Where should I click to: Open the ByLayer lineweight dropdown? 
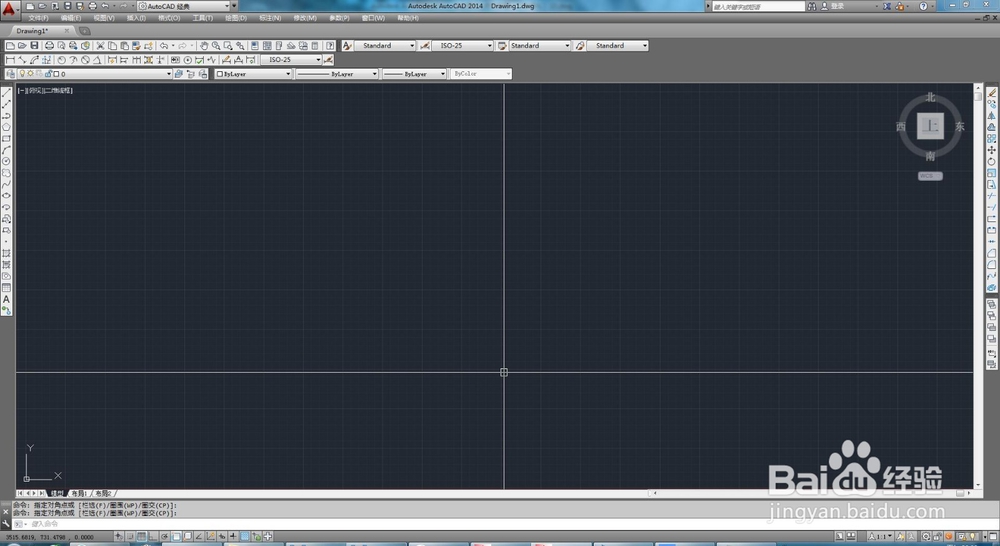415,74
